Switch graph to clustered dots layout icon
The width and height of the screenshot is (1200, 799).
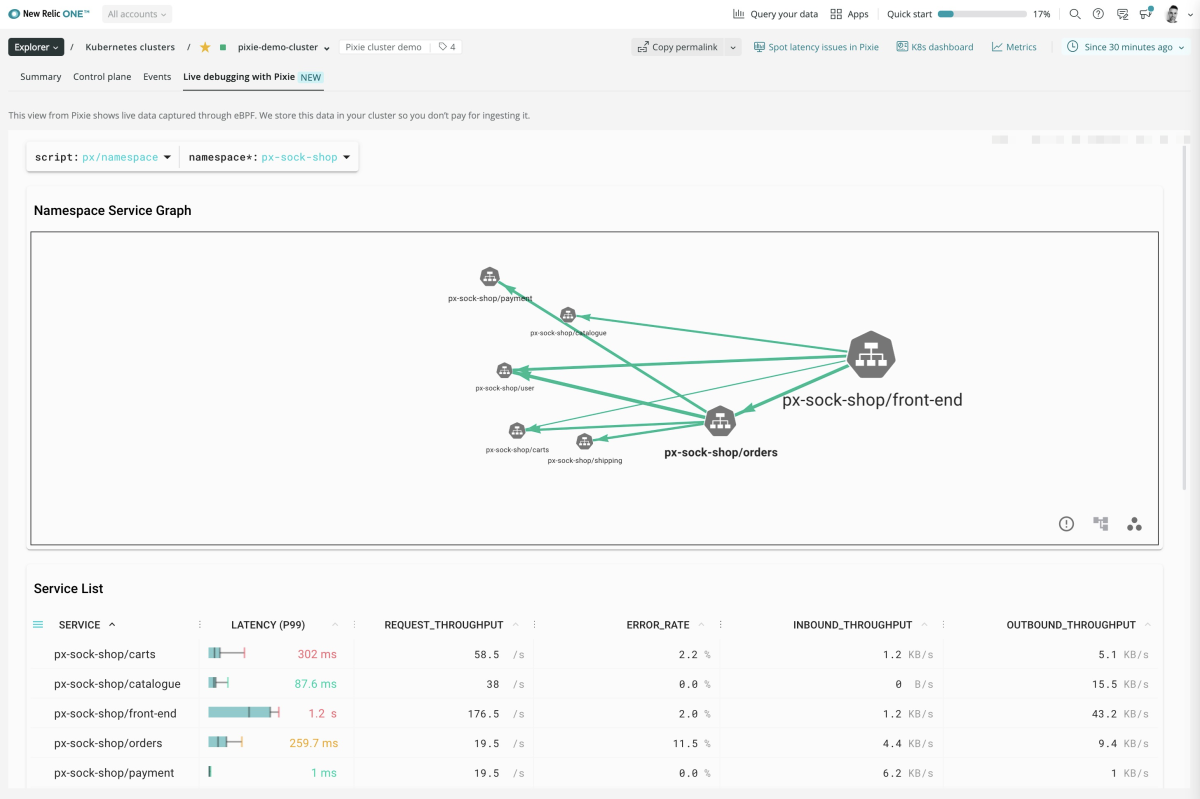1134,524
